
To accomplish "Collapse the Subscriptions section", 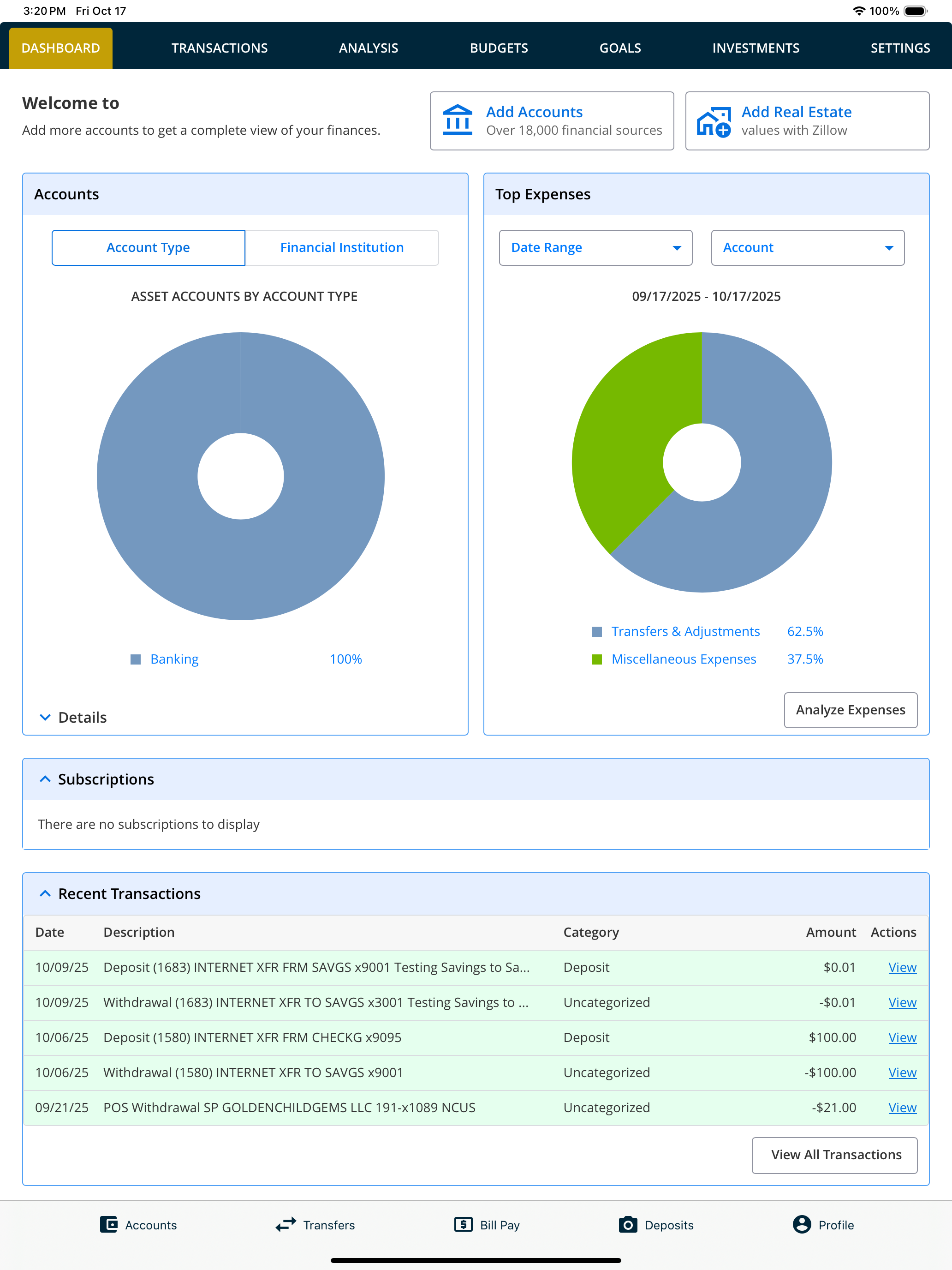I will pos(45,779).
